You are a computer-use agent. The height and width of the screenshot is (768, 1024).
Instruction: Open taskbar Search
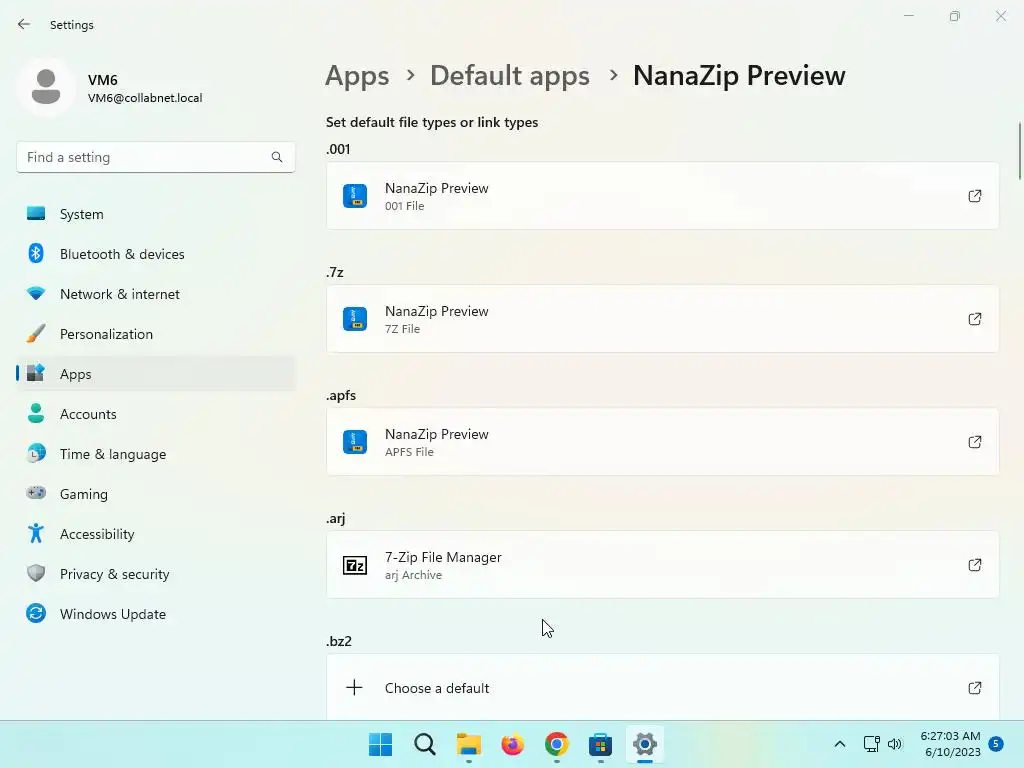click(424, 744)
